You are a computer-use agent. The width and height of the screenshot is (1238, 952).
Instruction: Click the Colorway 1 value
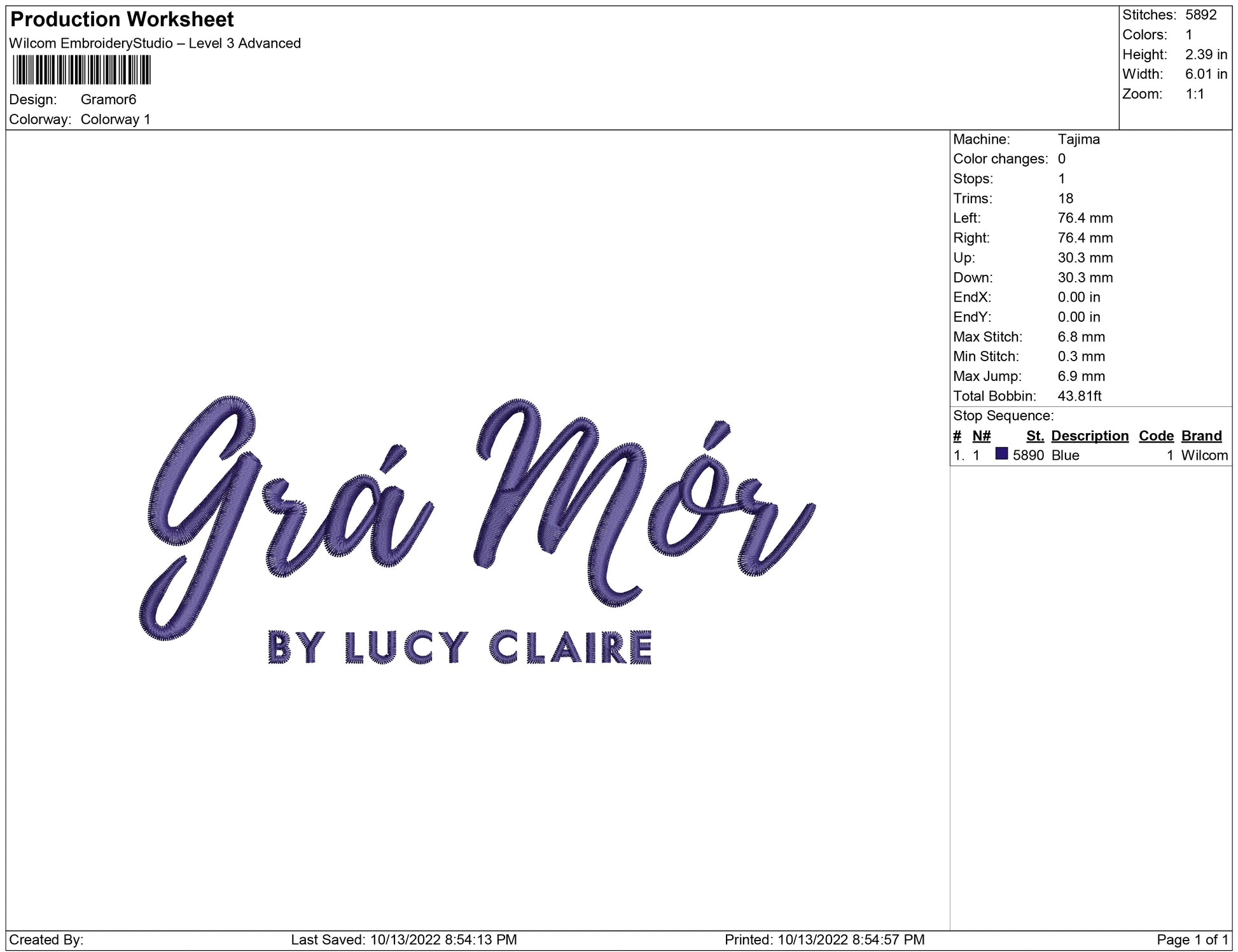click(x=115, y=120)
